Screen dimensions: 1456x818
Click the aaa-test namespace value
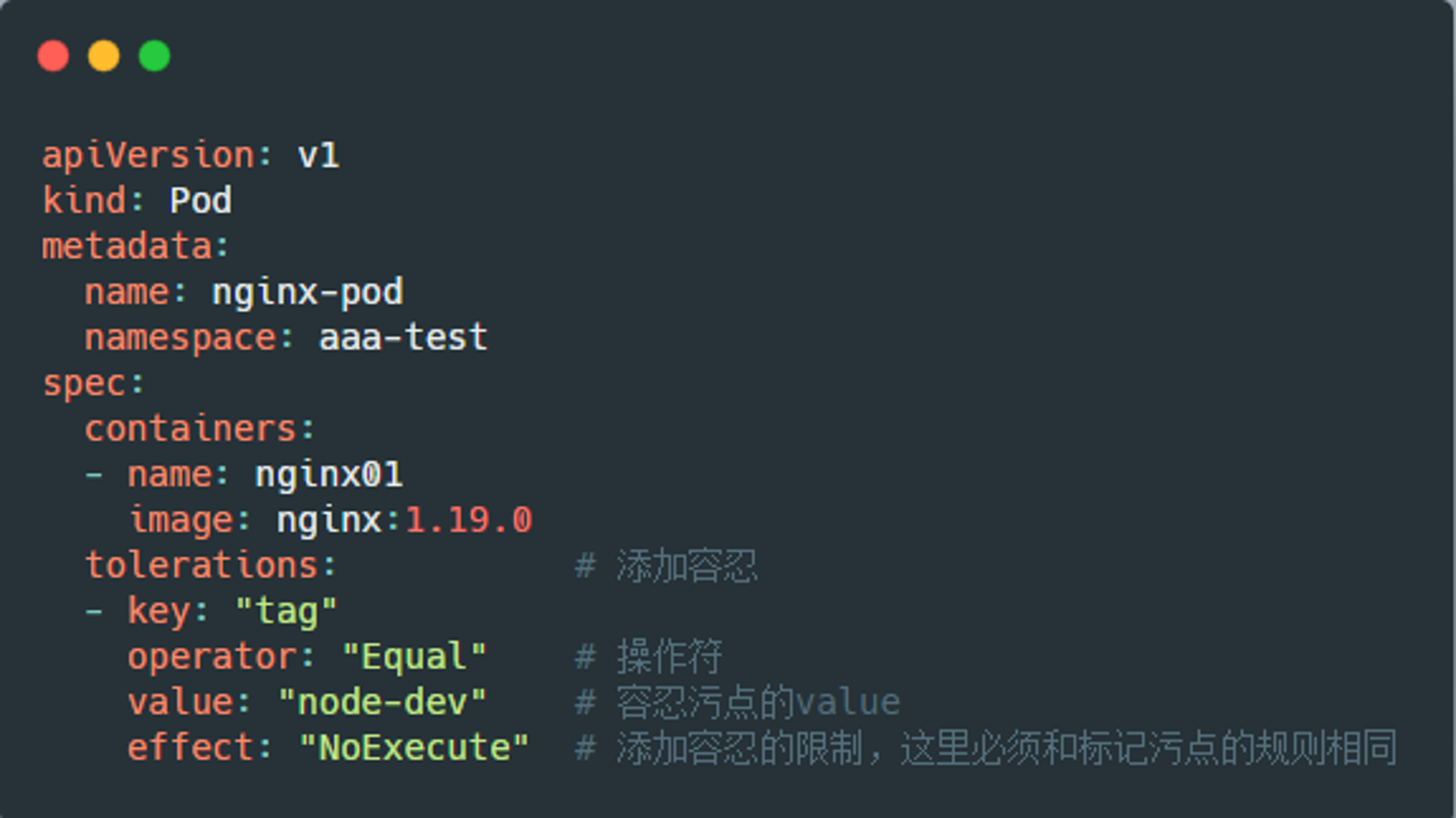[x=403, y=337]
